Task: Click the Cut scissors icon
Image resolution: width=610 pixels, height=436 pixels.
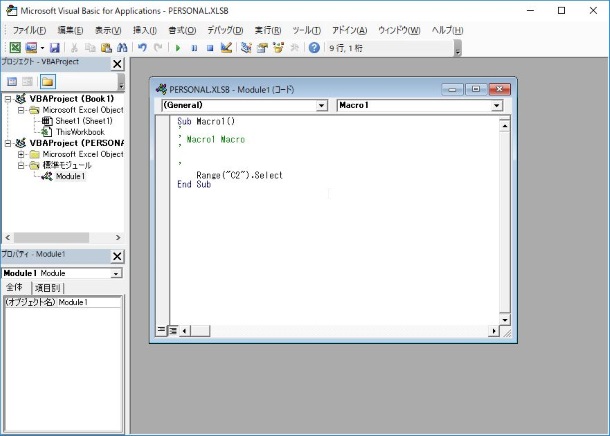Action: coord(74,47)
